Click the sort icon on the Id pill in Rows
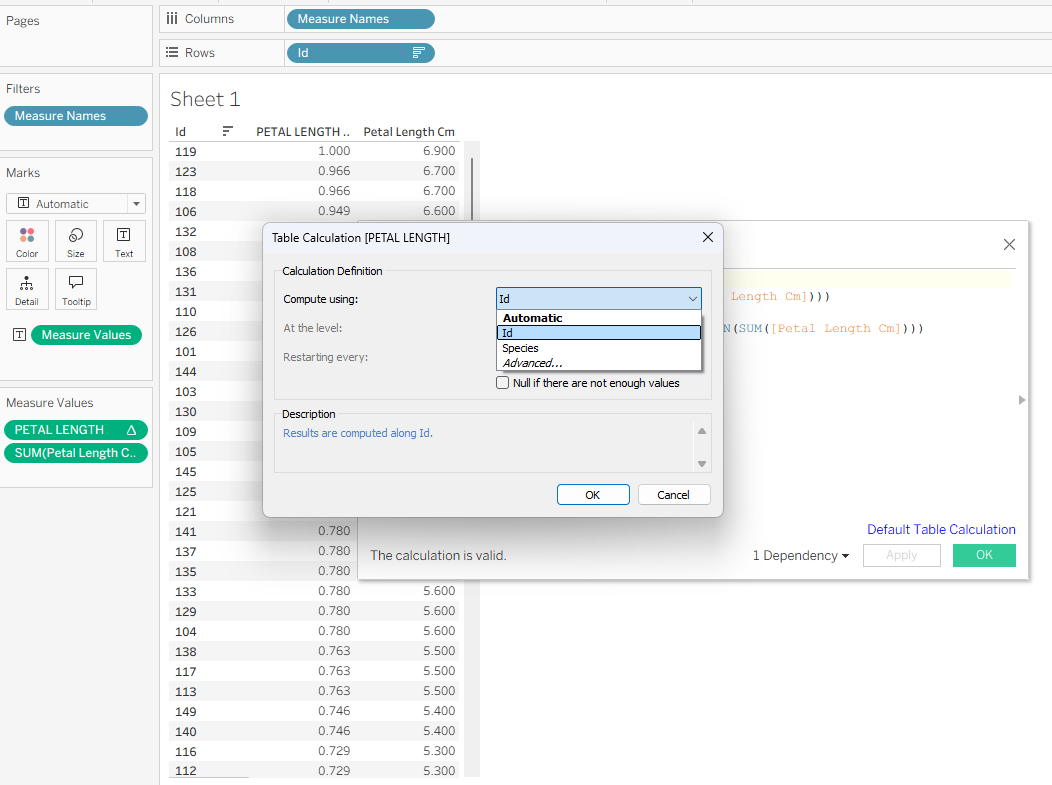 tap(419, 53)
